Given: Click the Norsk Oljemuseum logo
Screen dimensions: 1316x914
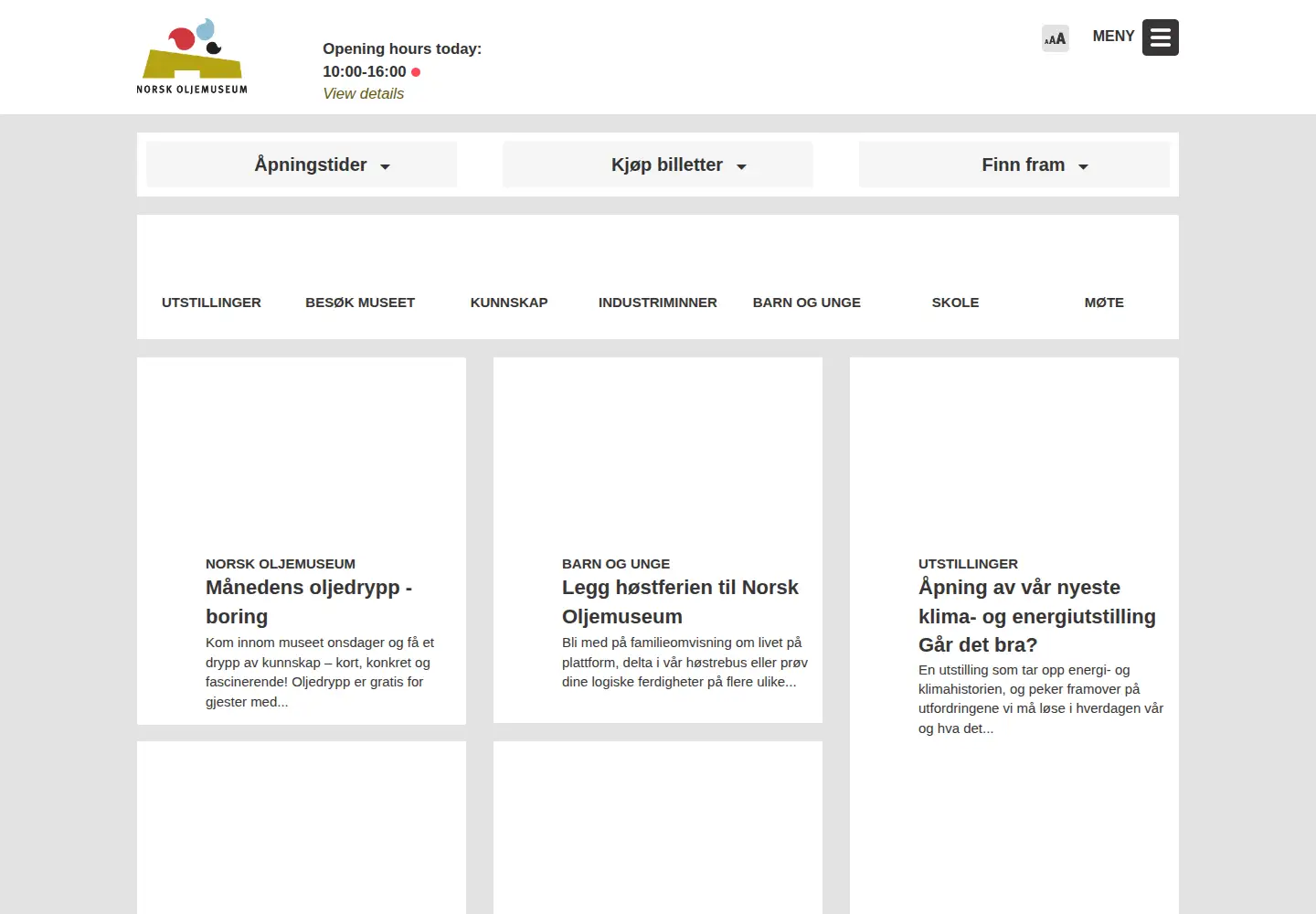Looking at the screenshot, I should click(192, 56).
